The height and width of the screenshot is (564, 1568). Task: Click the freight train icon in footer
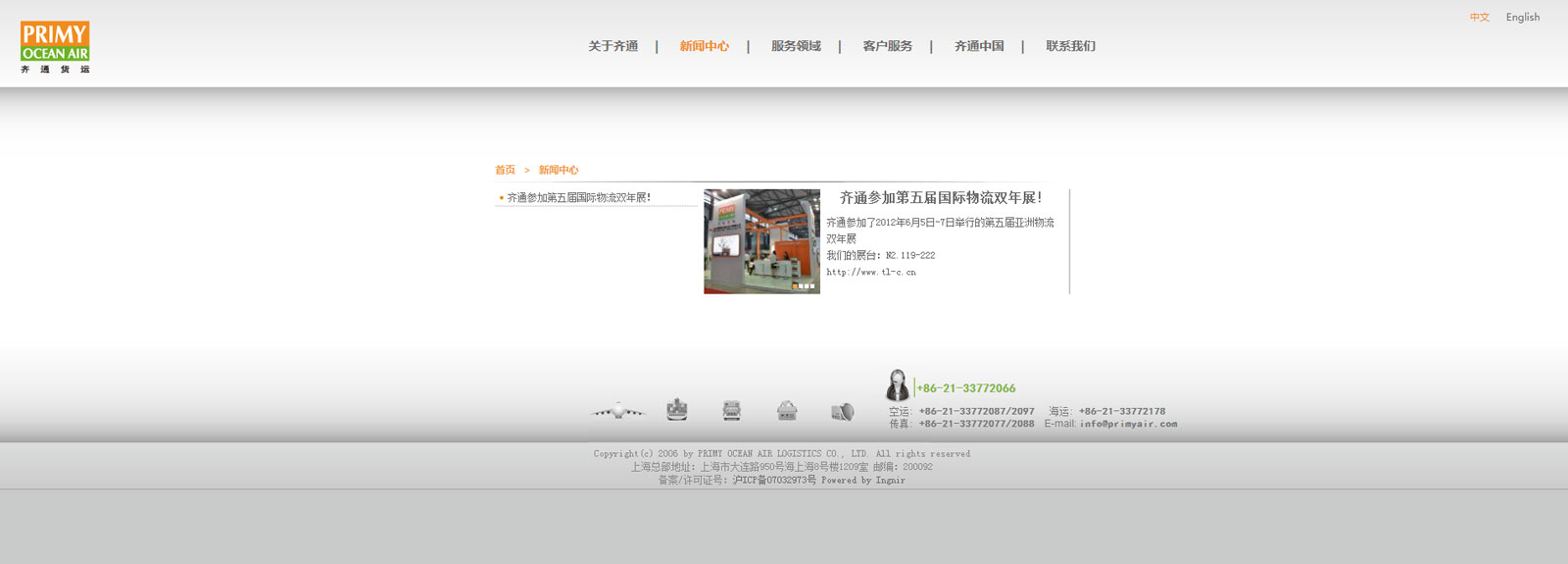coord(732,411)
